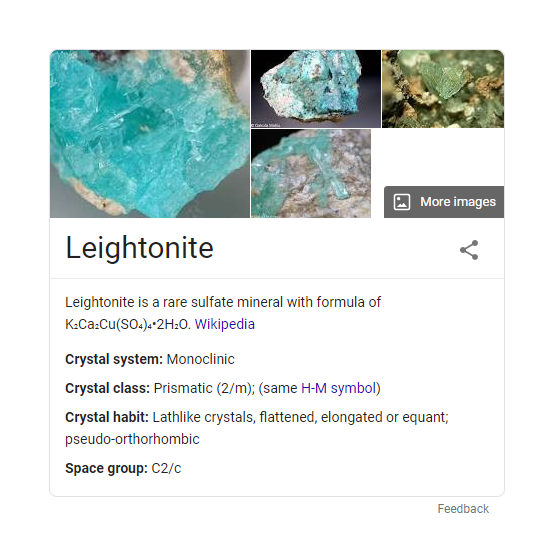Open the Wikipedia link
The height and width of the screenshot is (551, 547).
(224, 324)
